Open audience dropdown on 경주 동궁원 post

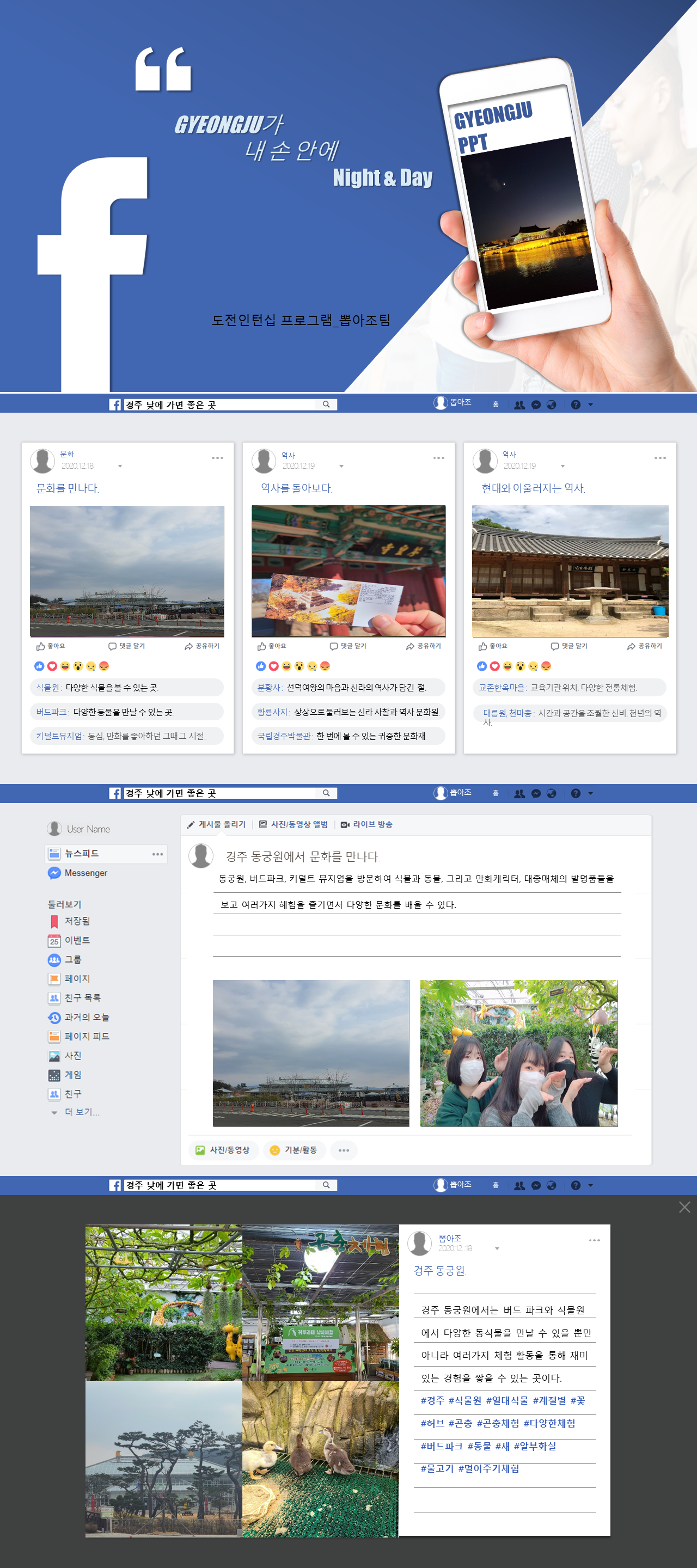[497, 1248]
